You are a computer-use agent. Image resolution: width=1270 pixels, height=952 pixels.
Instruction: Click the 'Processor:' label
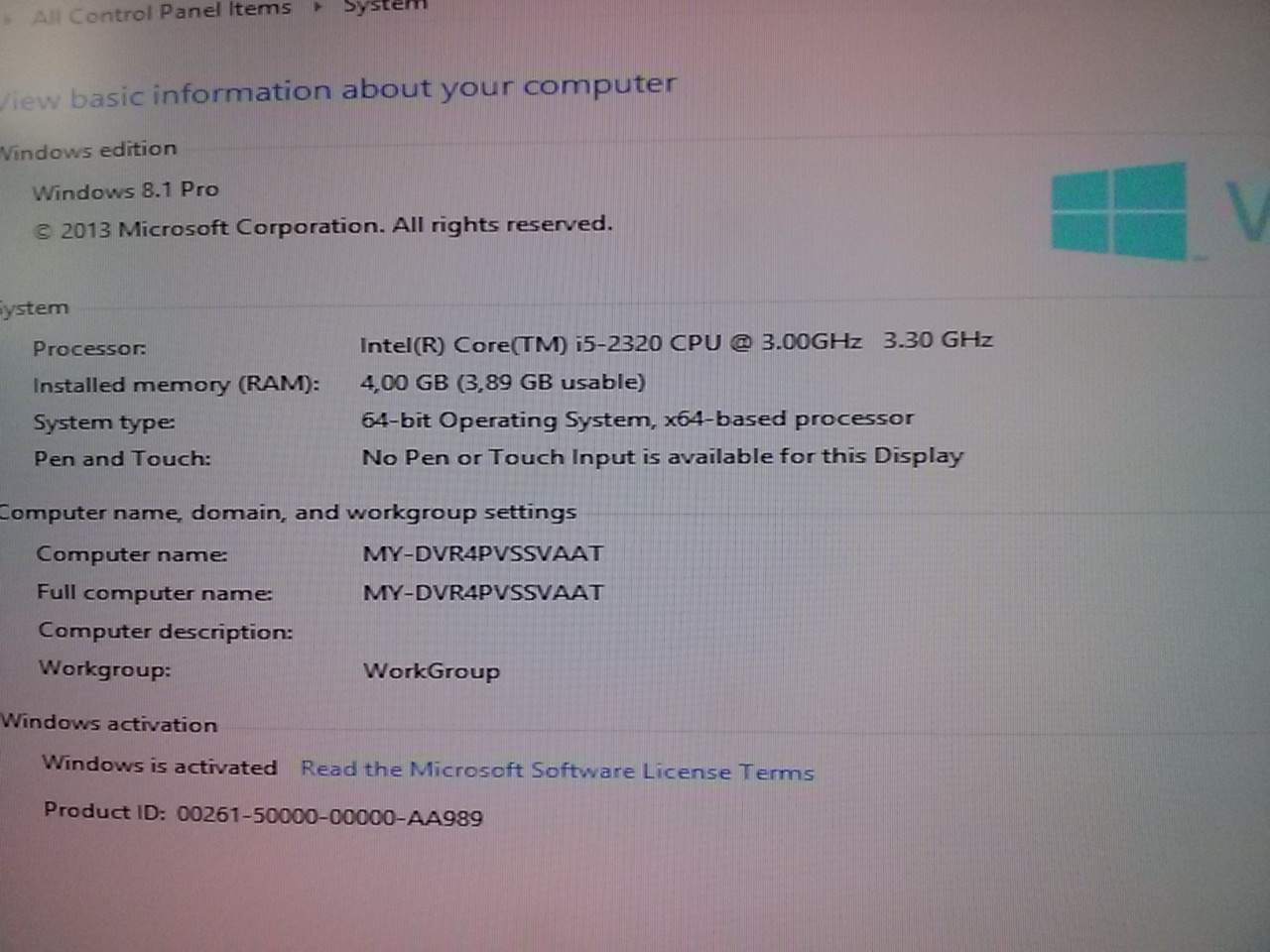pyautogui.click(x=89, y=348)
